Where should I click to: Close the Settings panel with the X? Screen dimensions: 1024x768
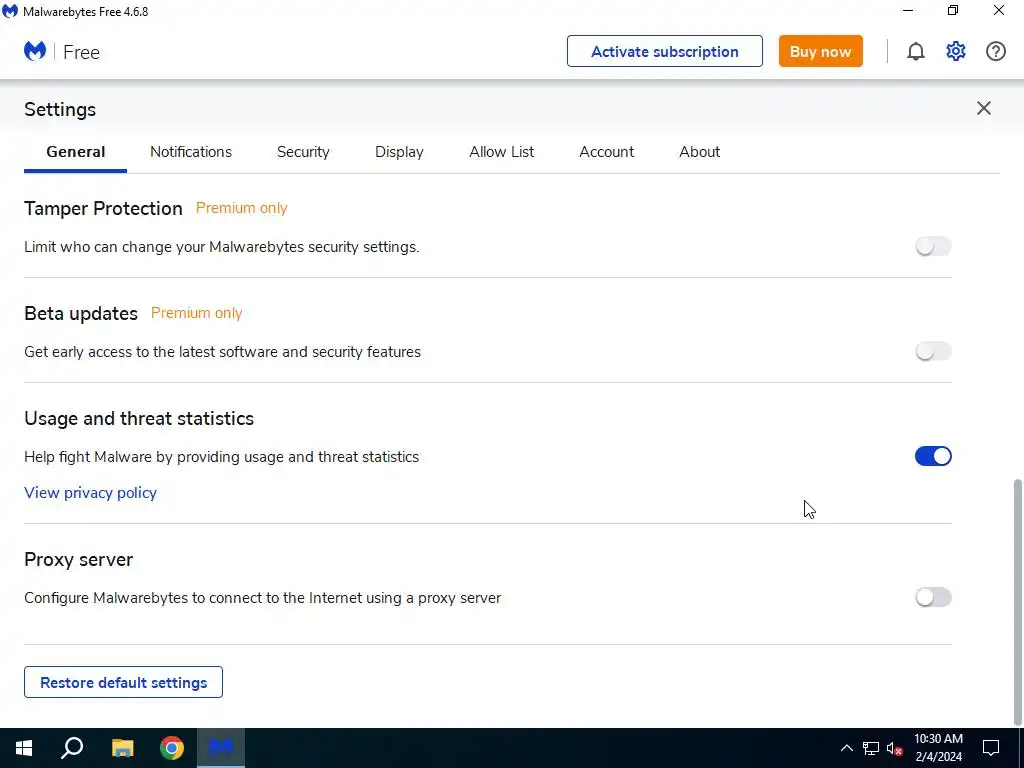click(x=984, y=108)
